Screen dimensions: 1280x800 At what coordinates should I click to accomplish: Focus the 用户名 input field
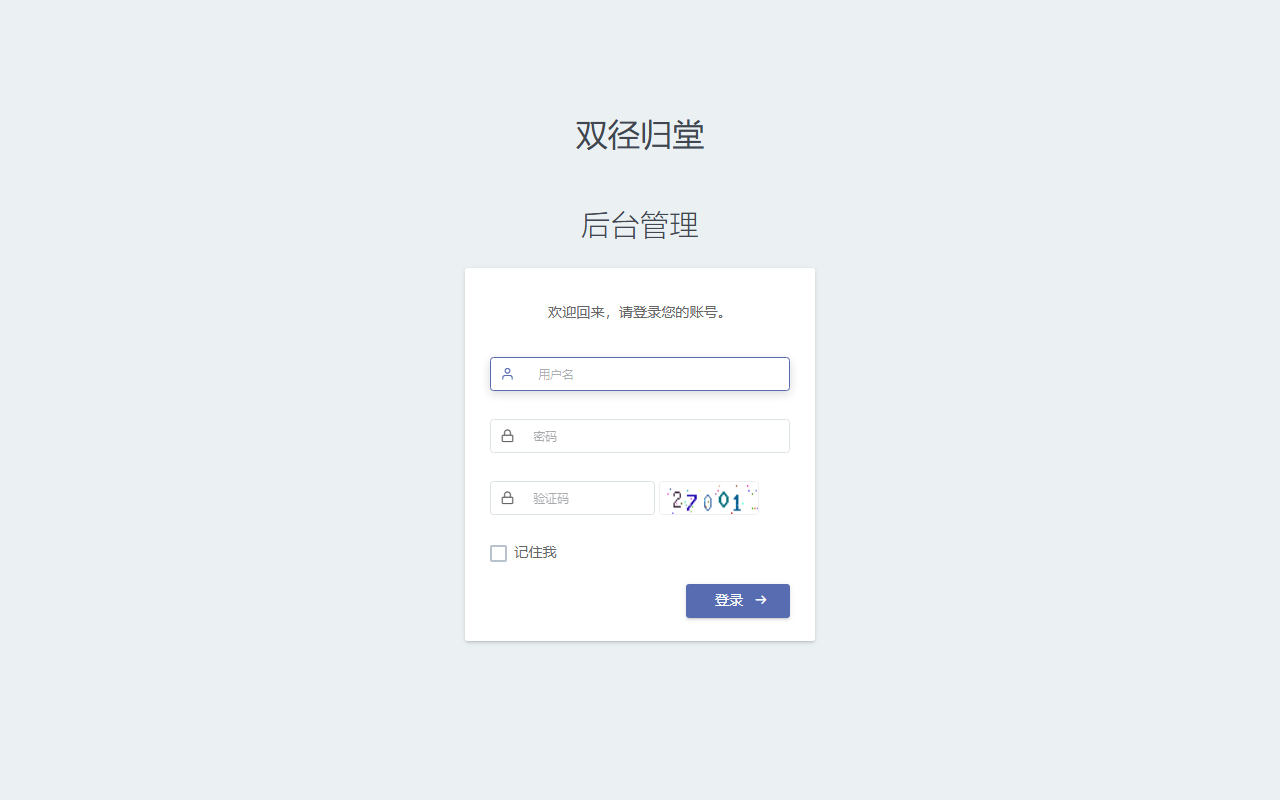point(640,374)
